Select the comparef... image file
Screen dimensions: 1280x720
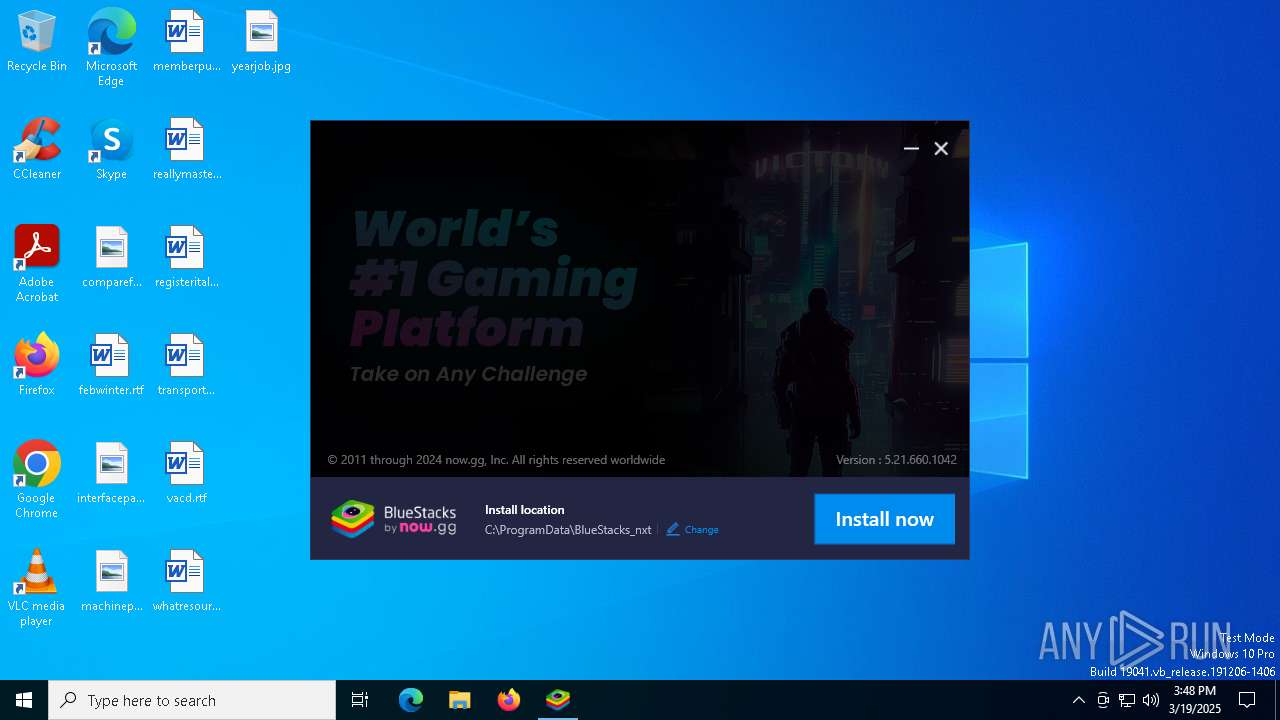[x=111, y=258]
